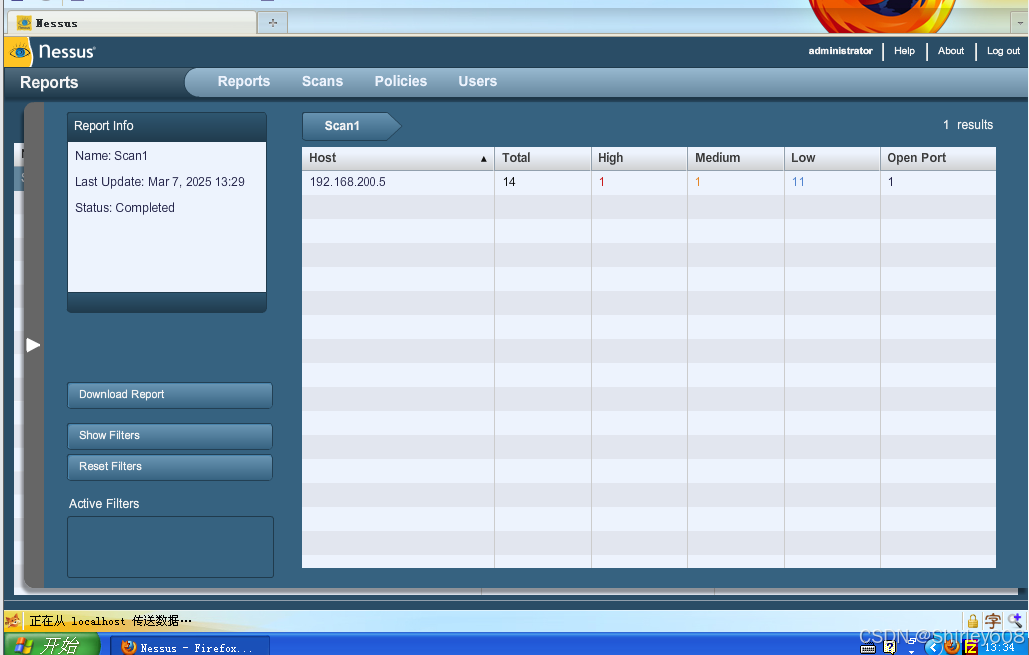Click the Last Update: Mar 7, 2025 13:29 text
This screenshot has width=1029, height=655.
click(159, 182)
